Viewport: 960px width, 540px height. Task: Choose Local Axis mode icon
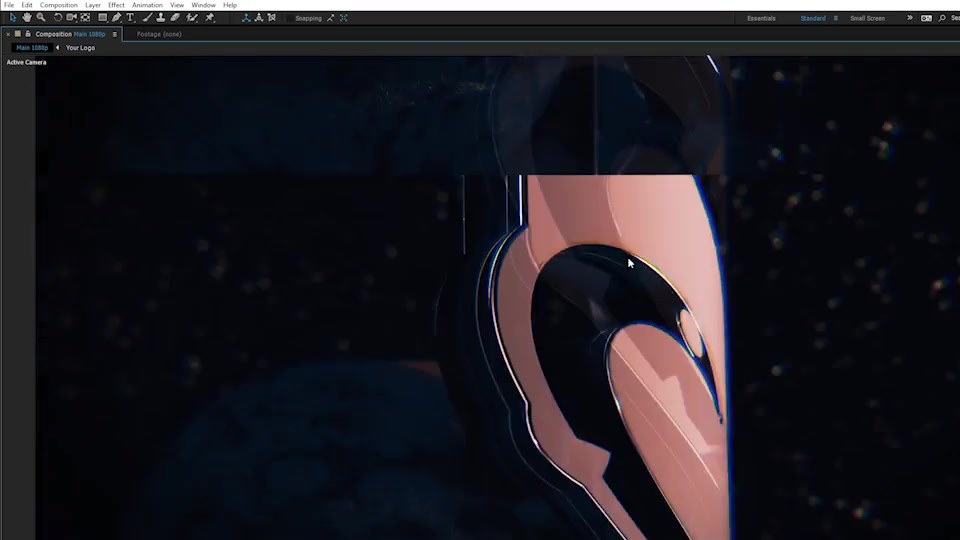tap(246, 18)
